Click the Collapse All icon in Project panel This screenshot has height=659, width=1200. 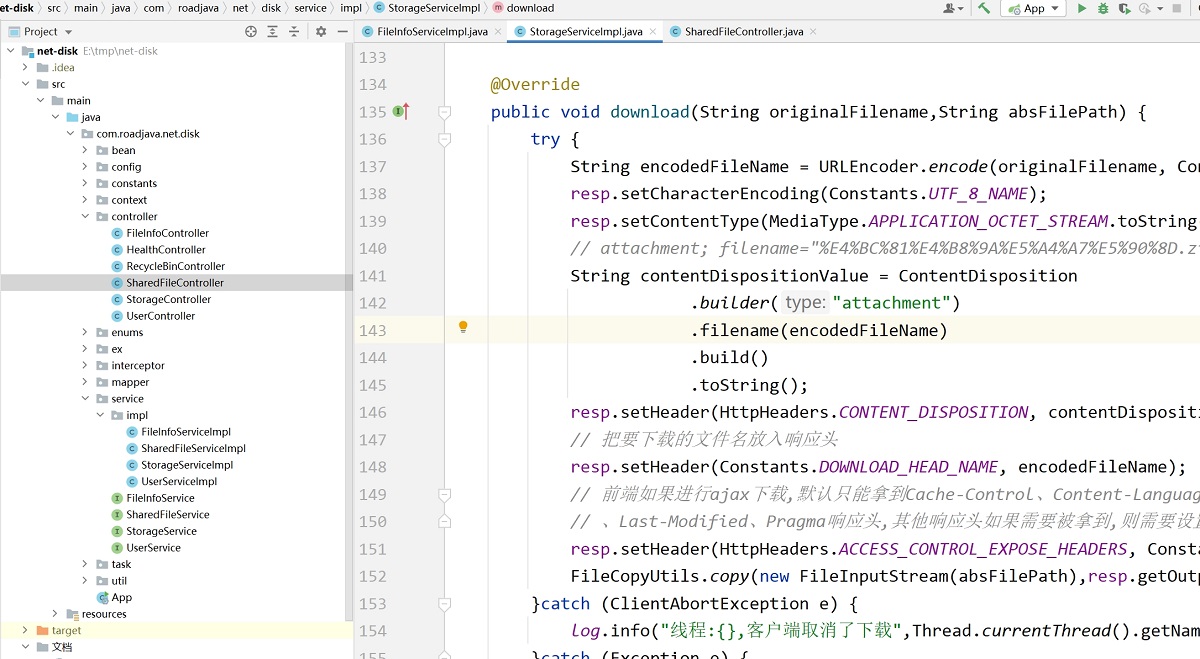click(x=295, y=31)
